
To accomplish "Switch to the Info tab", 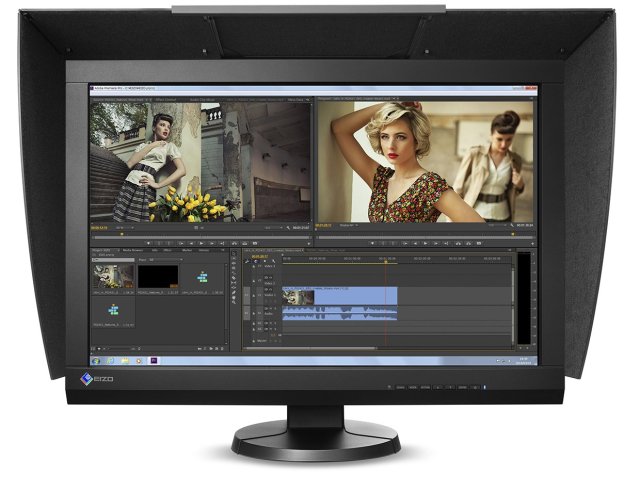I will pyautogui.click(x=155, y=250).
